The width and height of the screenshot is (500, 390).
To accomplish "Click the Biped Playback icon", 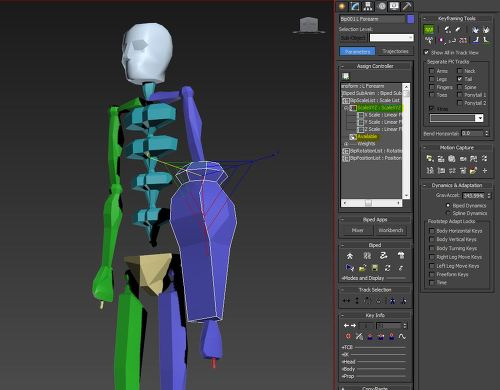I will (x=350, y=268).
